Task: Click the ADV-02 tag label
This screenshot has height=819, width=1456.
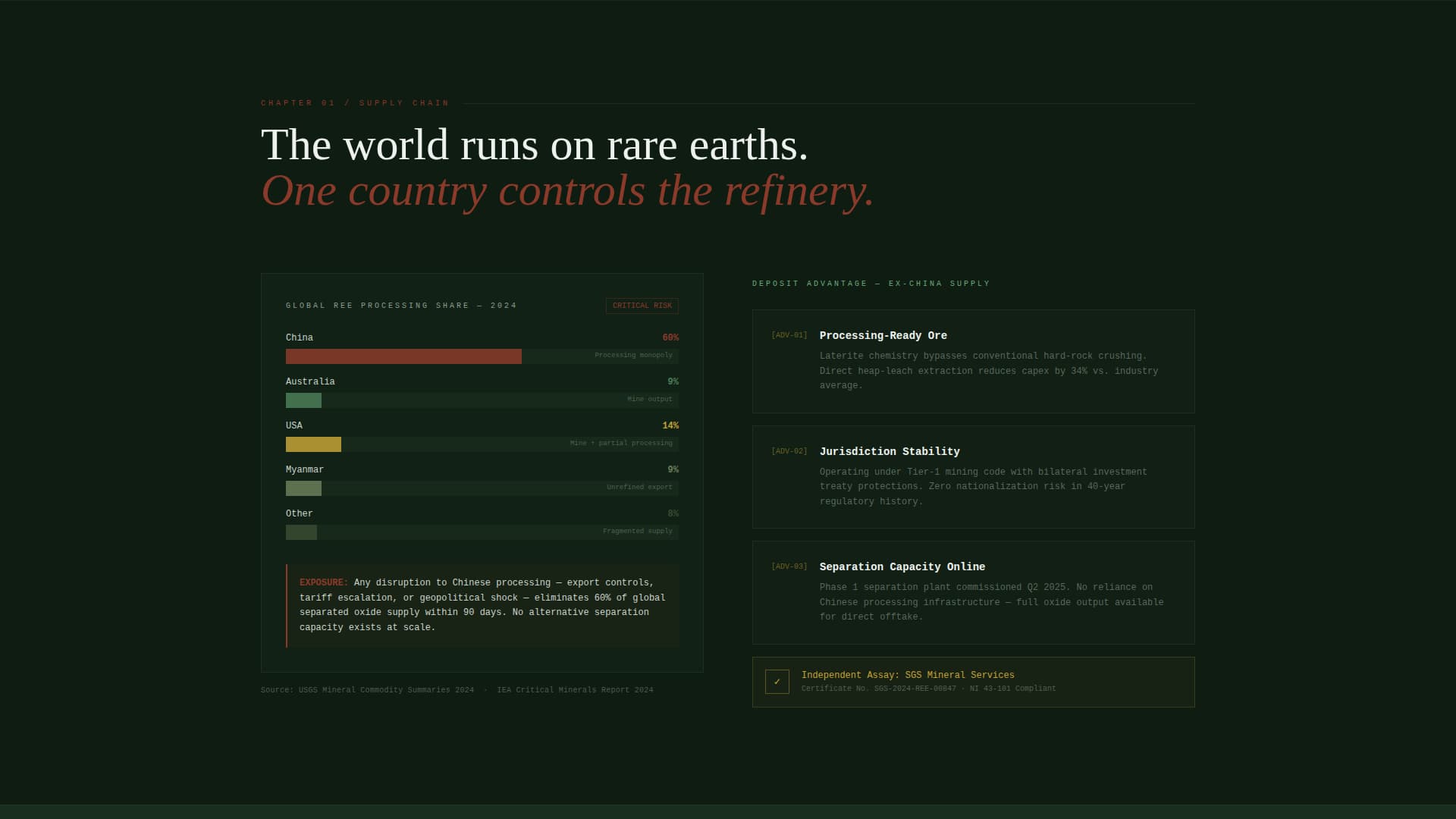Action: [x=789, y=451]
